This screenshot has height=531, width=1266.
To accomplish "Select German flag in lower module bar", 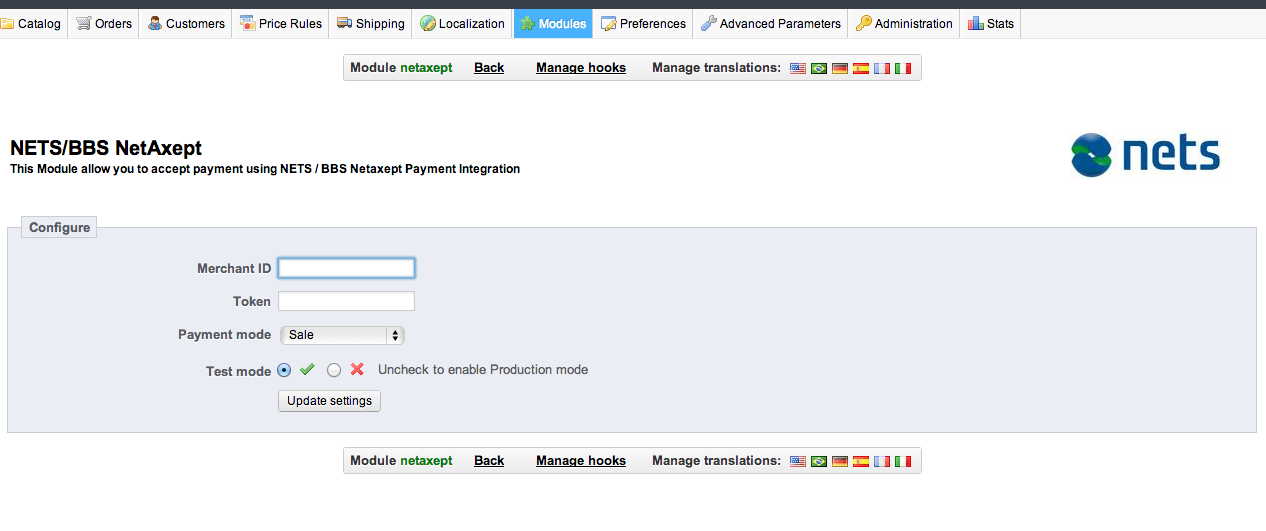I will (x=840, y=461).
